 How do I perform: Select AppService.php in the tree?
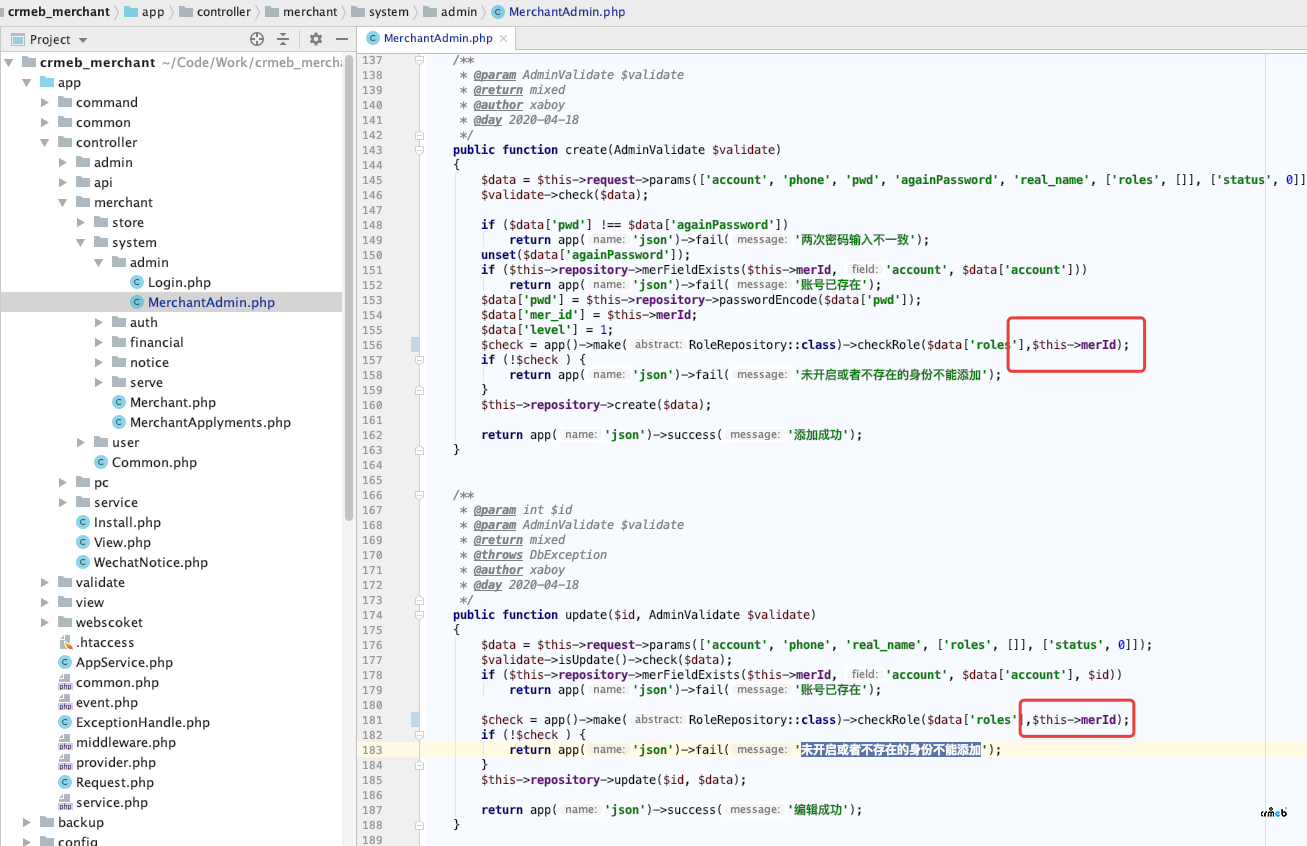tap(124, 662)
